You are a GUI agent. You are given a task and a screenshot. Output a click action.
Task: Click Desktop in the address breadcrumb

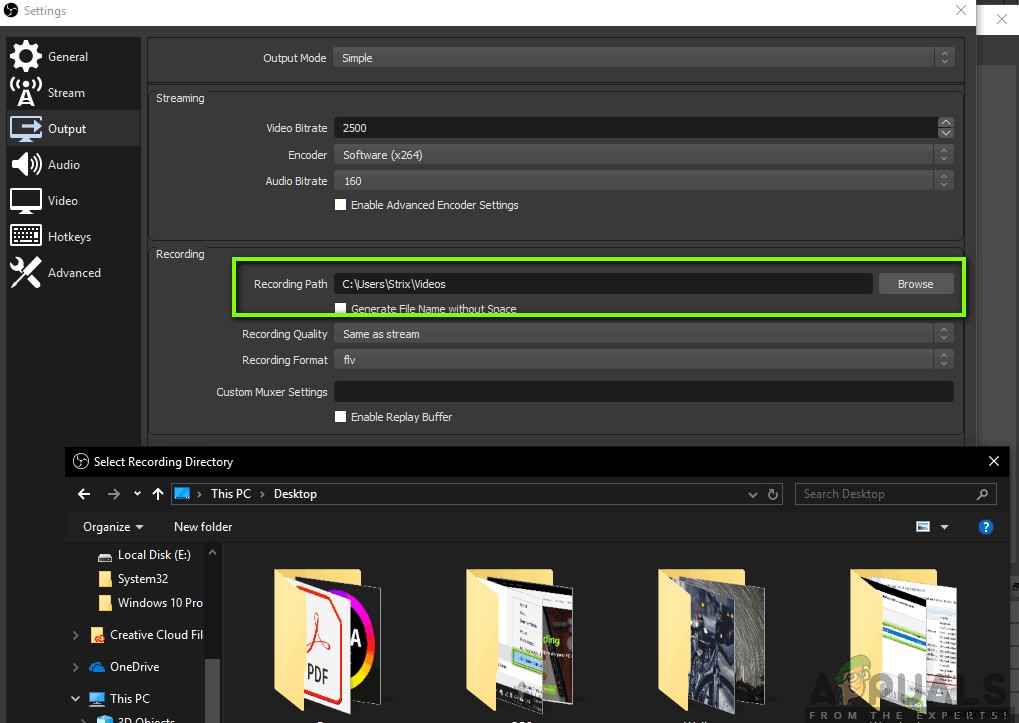[295, 494]
